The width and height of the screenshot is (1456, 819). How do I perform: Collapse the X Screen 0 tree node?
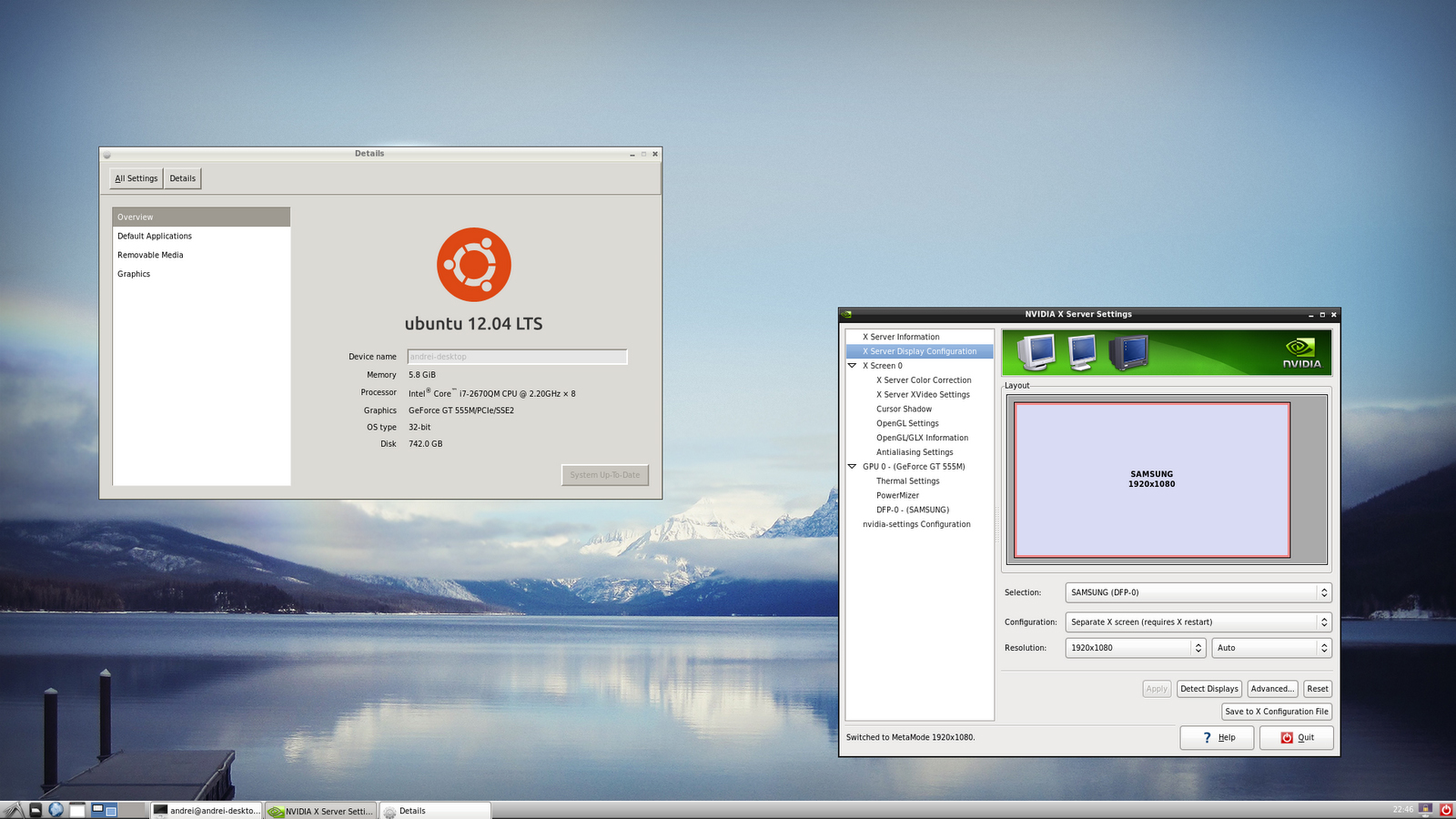click(x=853, y=366)
